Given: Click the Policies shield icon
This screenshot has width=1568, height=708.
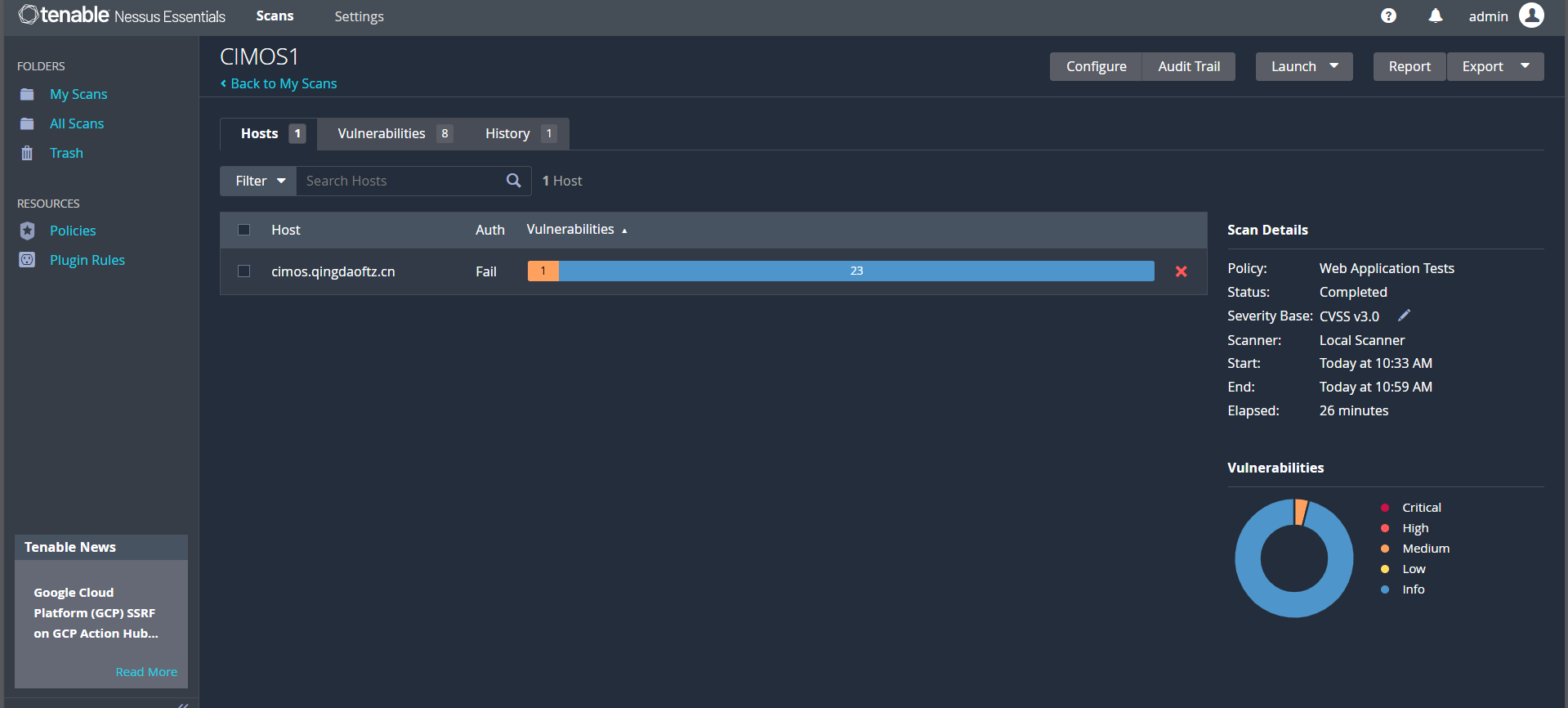Looking at the screenshot, I should pos(27,231).
